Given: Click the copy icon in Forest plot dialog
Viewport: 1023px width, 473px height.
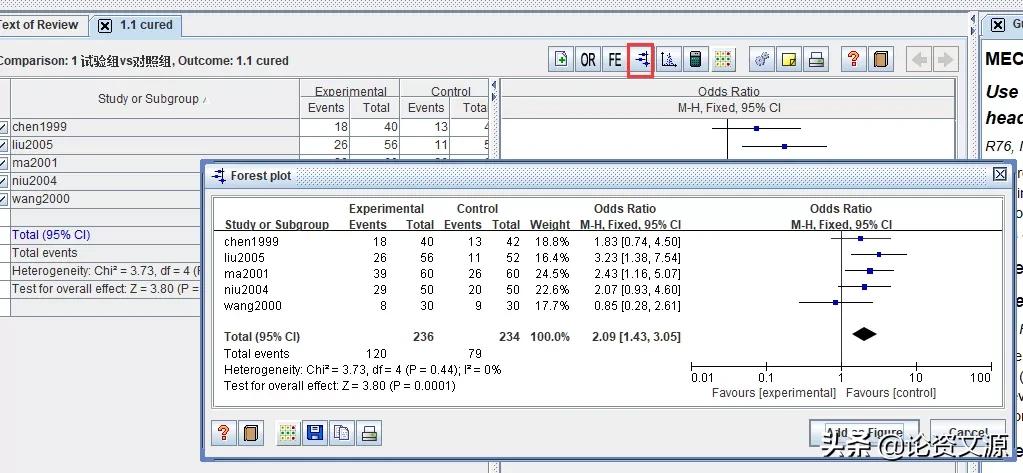Looking at the screenshot, I should point(343,433).
